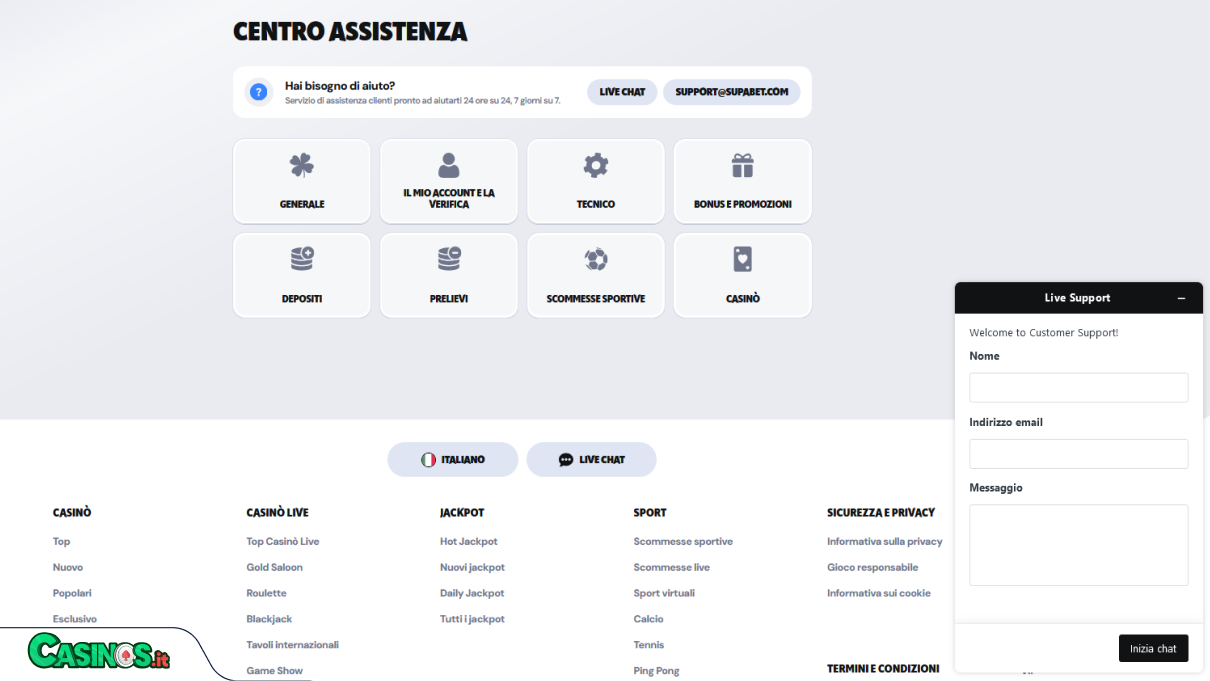Open the Calcio link
Image resolution: width=1210 pixels, height=681 pixels.
point(648,619)
